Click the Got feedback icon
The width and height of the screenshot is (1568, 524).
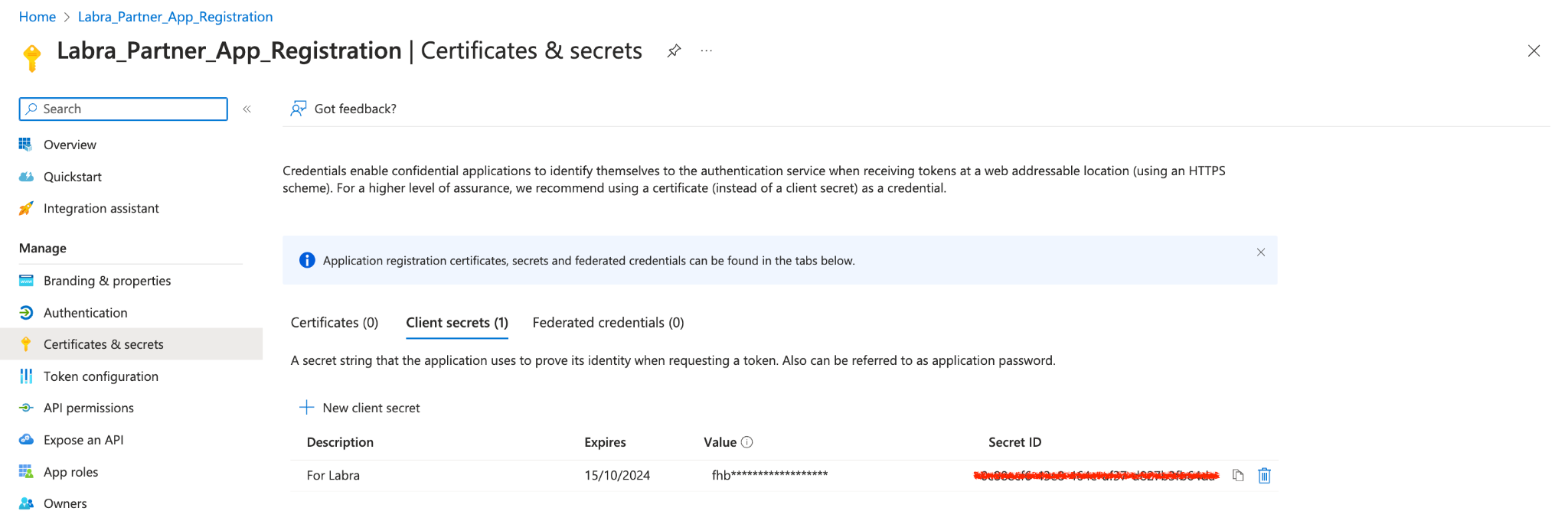click(299, 109)
